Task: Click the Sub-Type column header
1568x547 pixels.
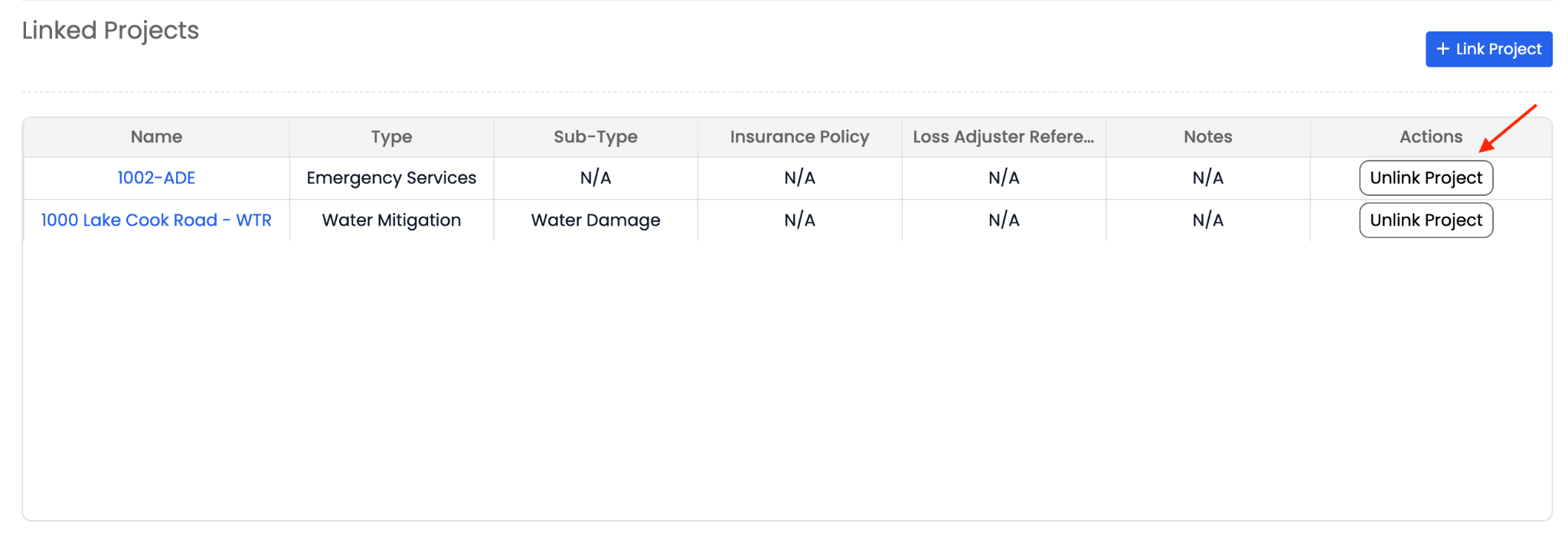Action: pos(596,137)
